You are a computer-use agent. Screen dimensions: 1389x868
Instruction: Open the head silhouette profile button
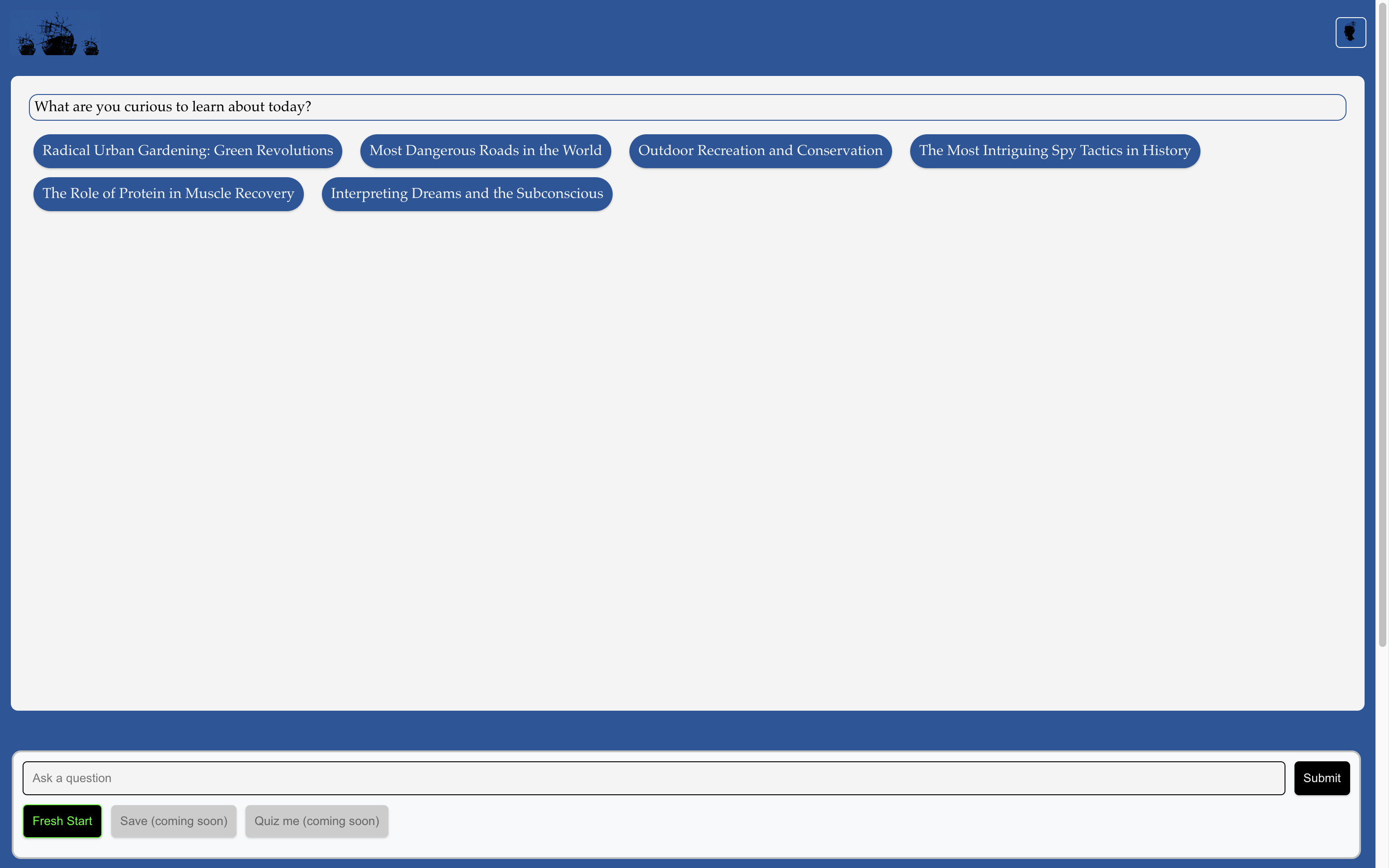tap(1350, 33)
